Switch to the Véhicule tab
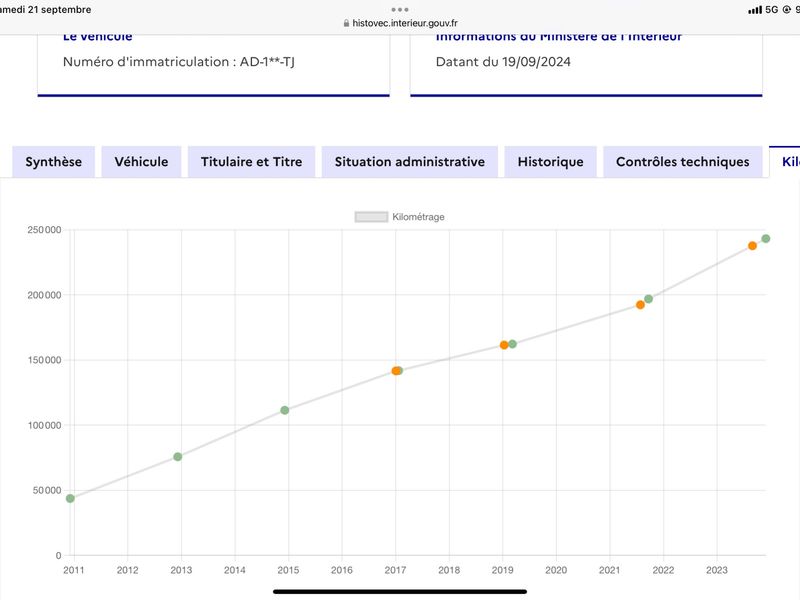This screenshot has width=800, height=600. 141,162
